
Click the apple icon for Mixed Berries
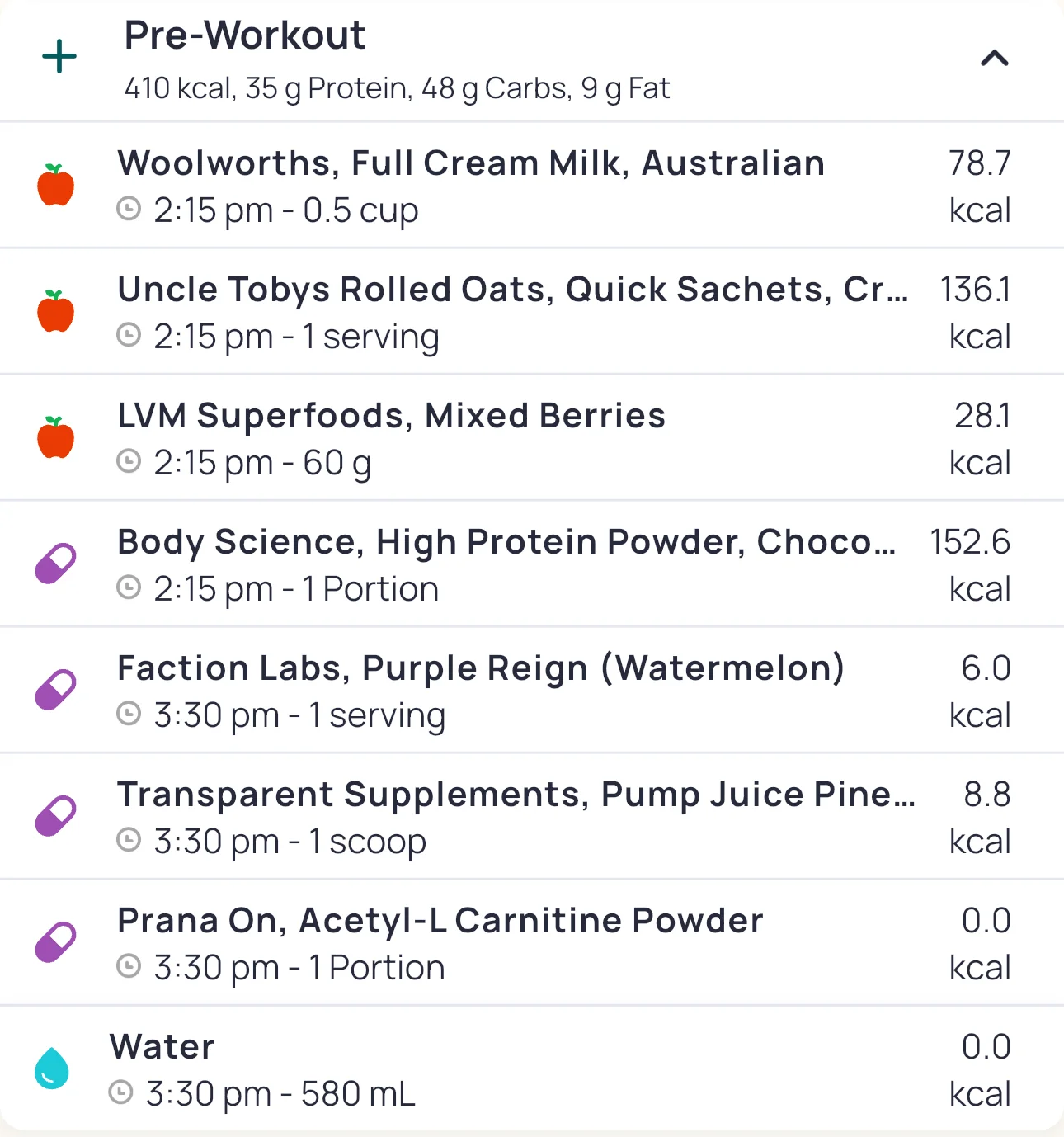[x=56, y=437]
